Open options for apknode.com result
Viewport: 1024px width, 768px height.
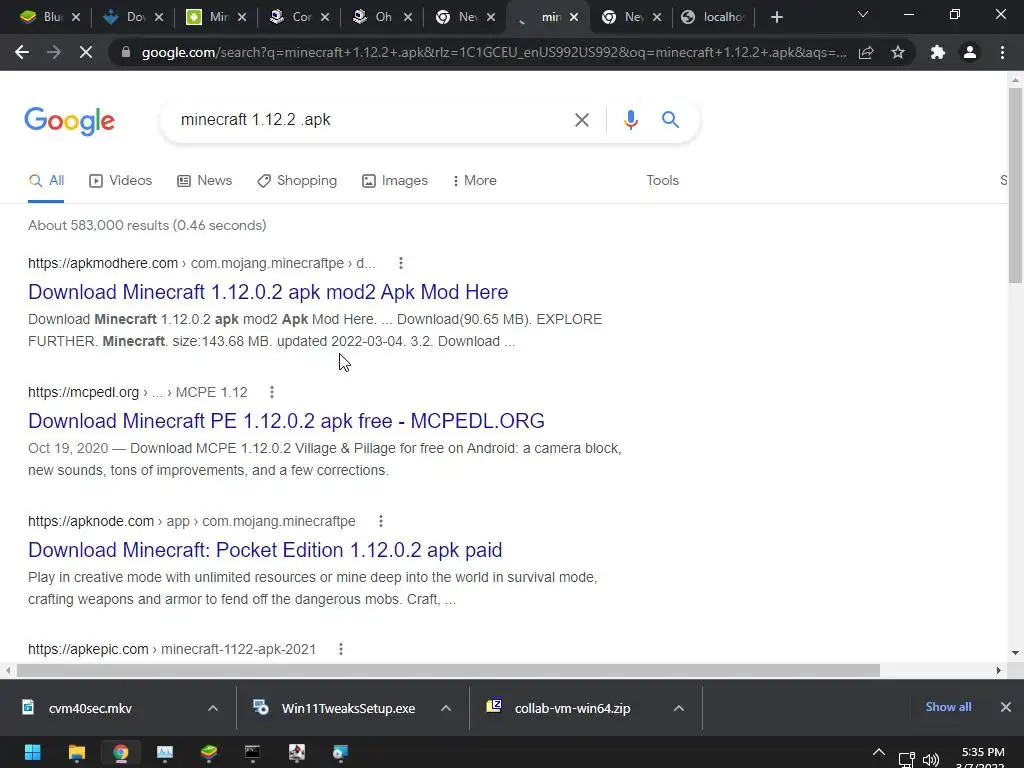(381, 521)
